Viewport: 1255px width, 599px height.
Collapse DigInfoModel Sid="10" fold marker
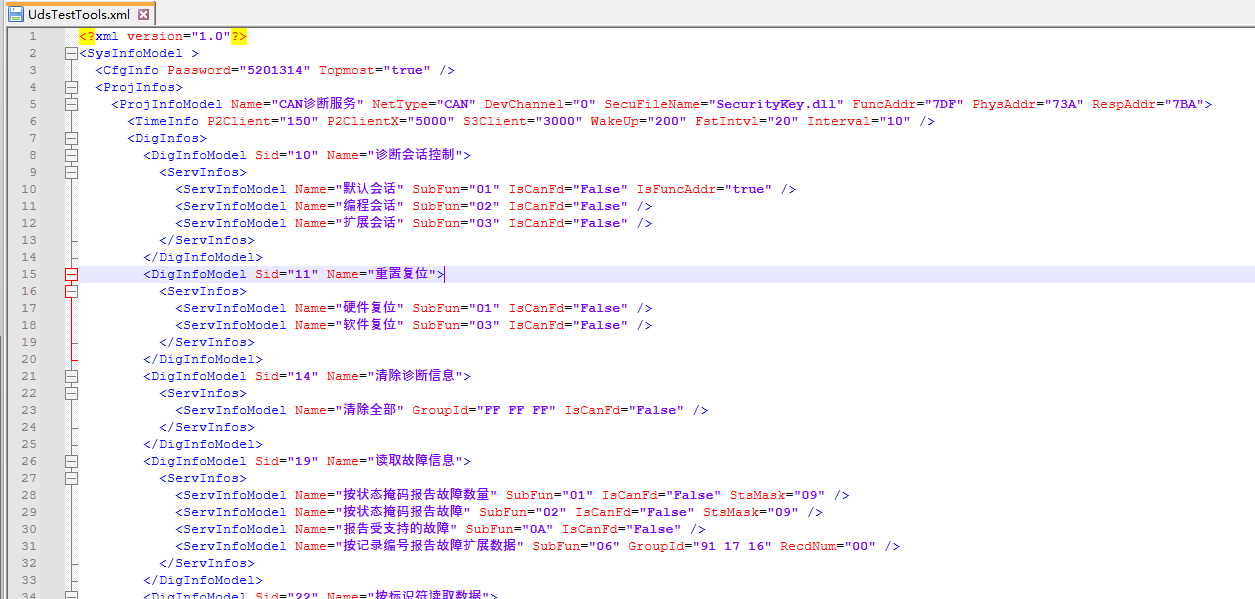71,155
